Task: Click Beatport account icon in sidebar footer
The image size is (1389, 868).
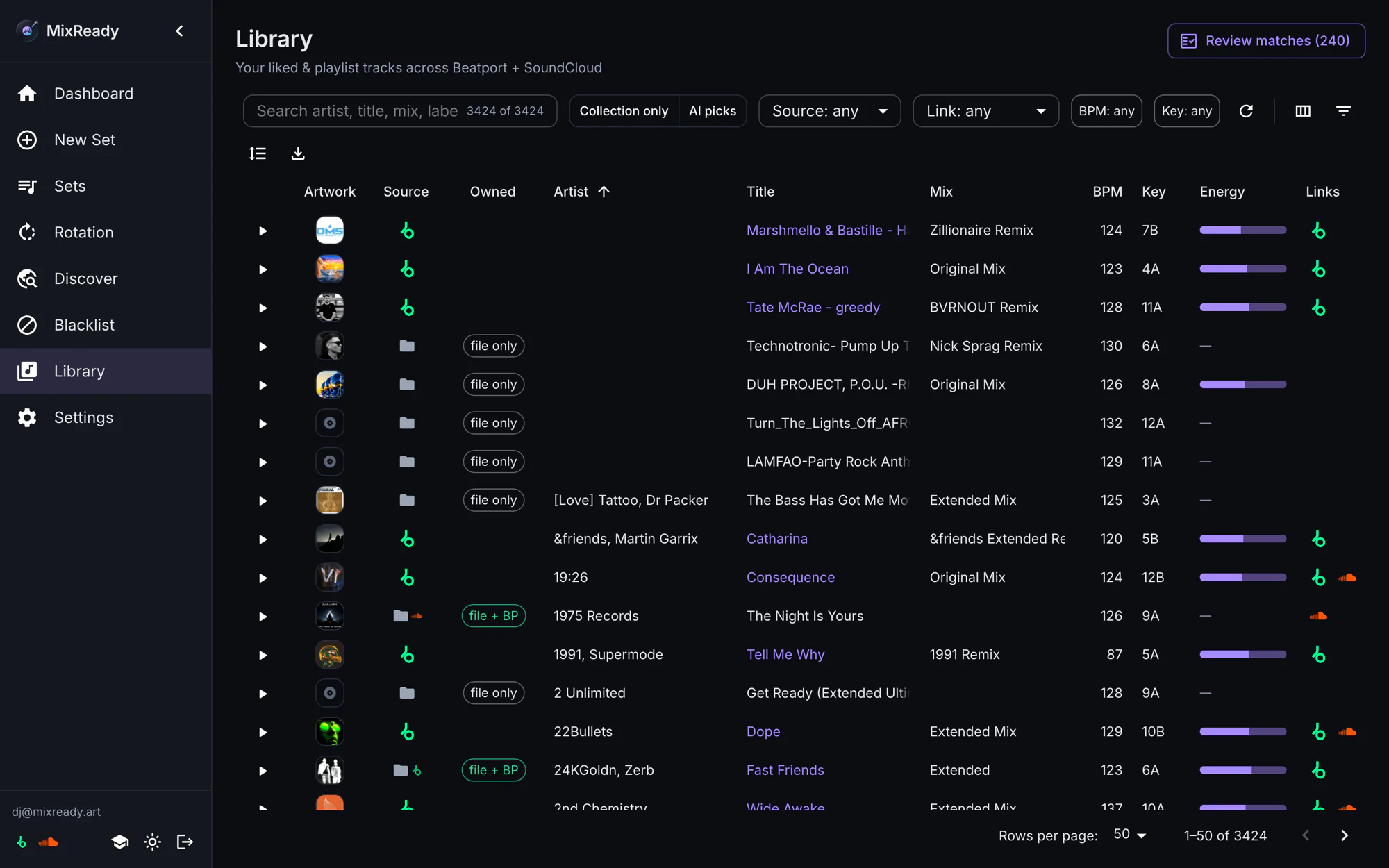Action: click(22, 842)
